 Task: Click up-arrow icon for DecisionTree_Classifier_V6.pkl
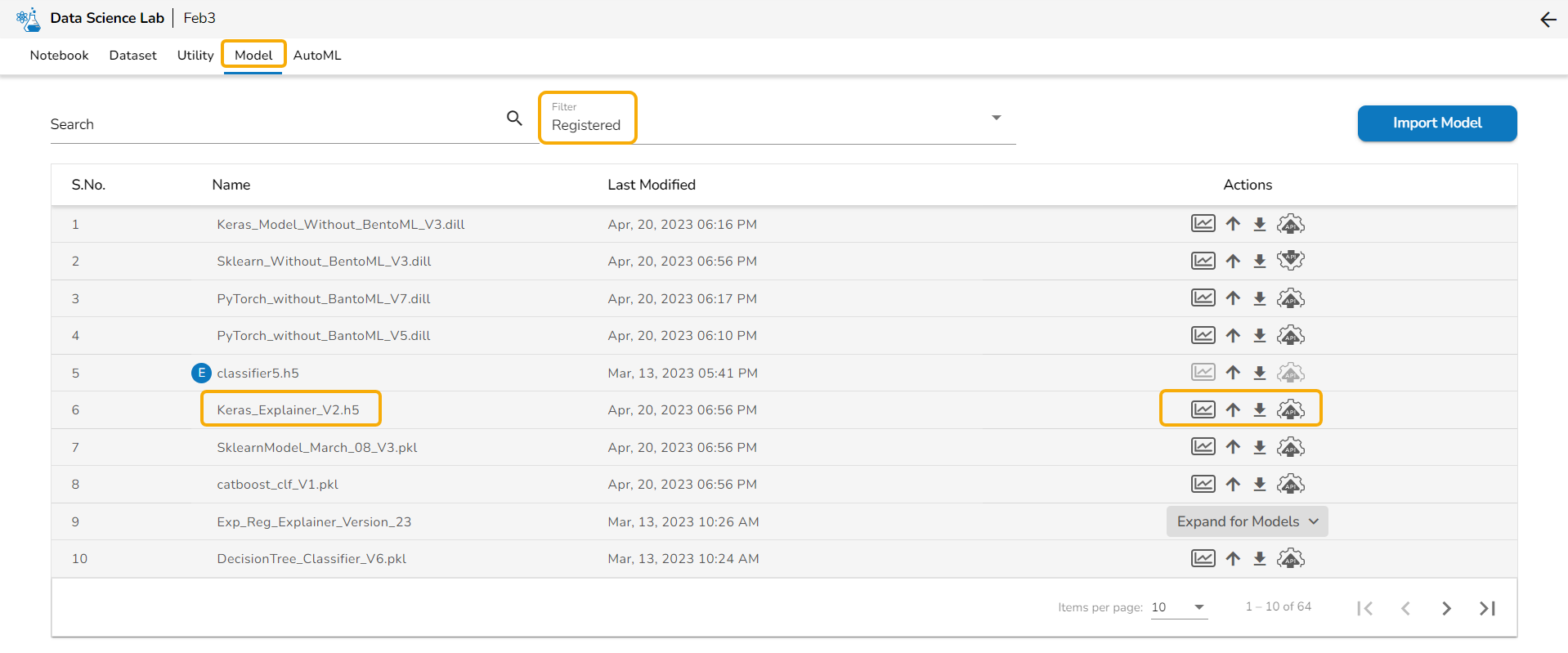click(1233, 558)
